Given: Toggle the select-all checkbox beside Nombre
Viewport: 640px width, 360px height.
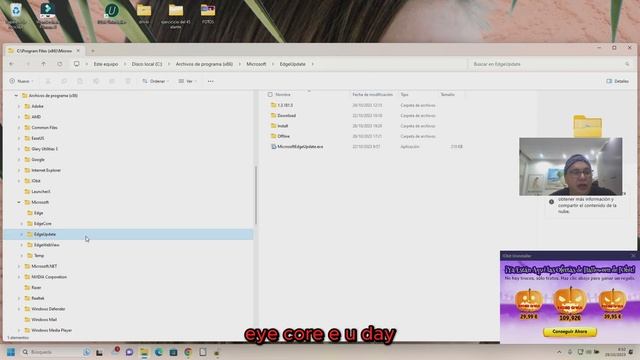Looking at the screenshot, I should [x=270, y=94].
